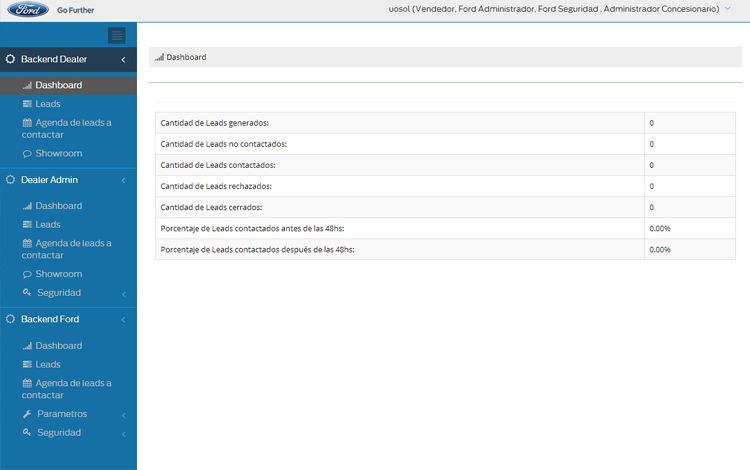This screenshot has width=750, height=470.
Task: Click Showroom chat bubble icon under Backend Dealer
Action: (x=27, y=154)
